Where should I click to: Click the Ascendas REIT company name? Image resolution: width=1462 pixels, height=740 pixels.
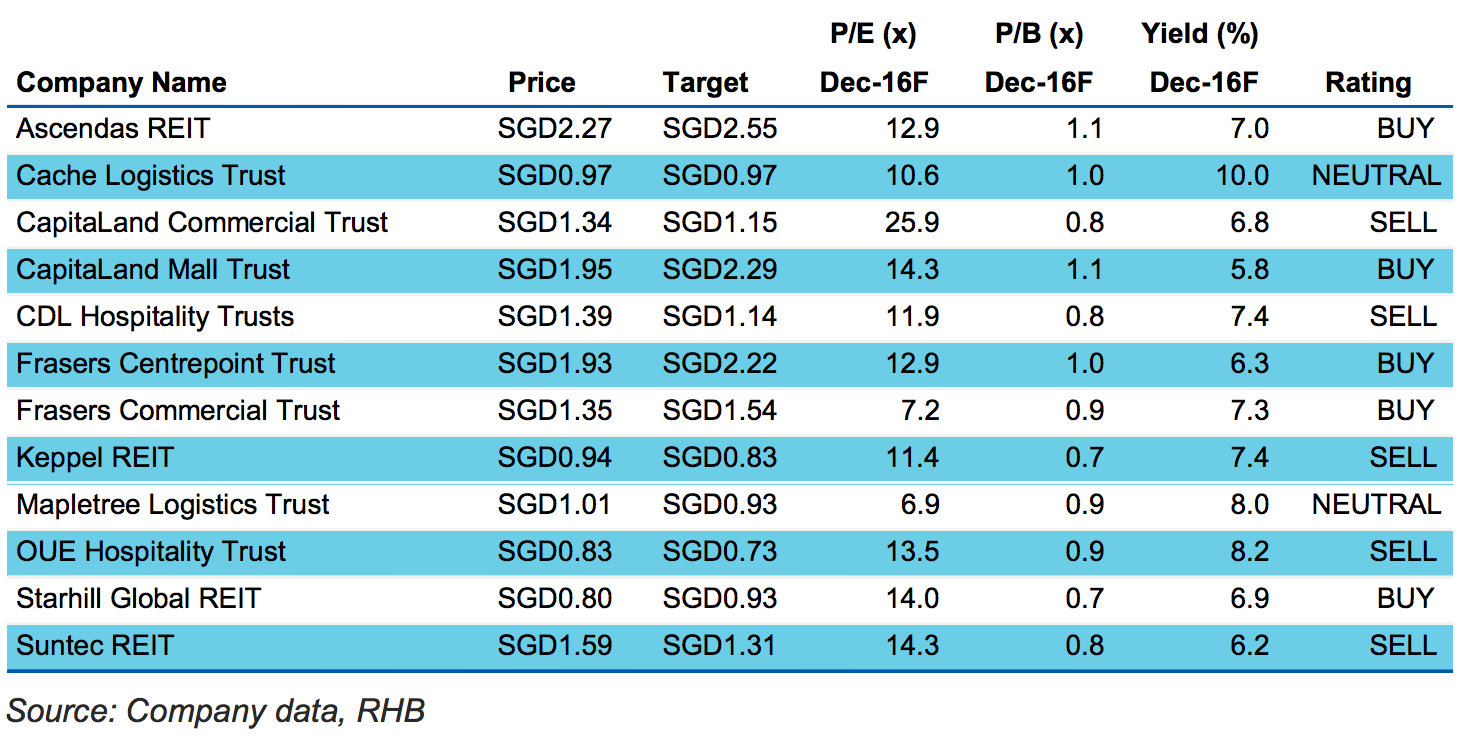pyautogui.click(x=113, y=129)
